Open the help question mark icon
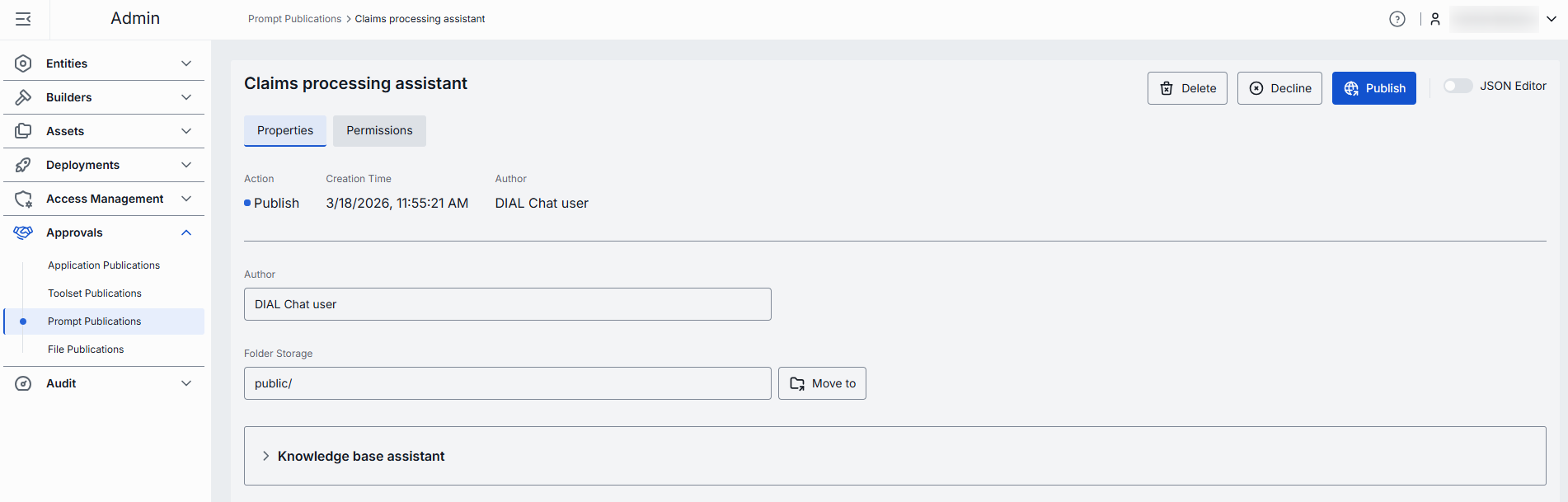This screenshot has height=502, width=1568. [1397, 19]
